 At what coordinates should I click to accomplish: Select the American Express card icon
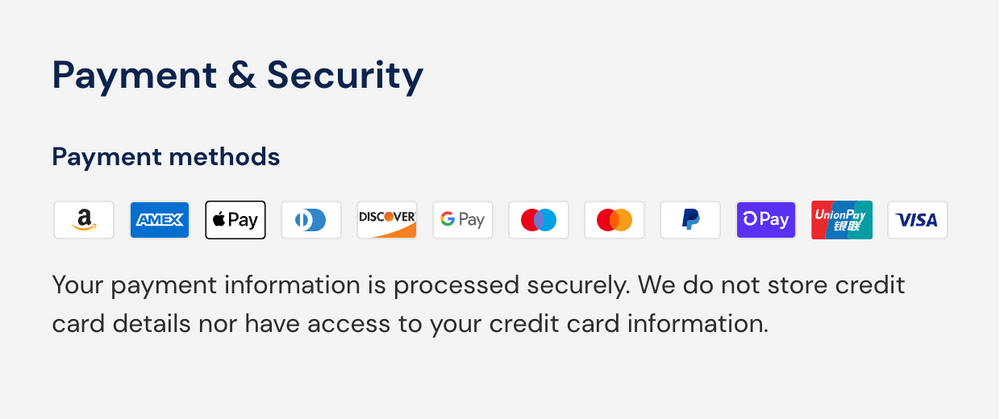[x=160, y=220]
